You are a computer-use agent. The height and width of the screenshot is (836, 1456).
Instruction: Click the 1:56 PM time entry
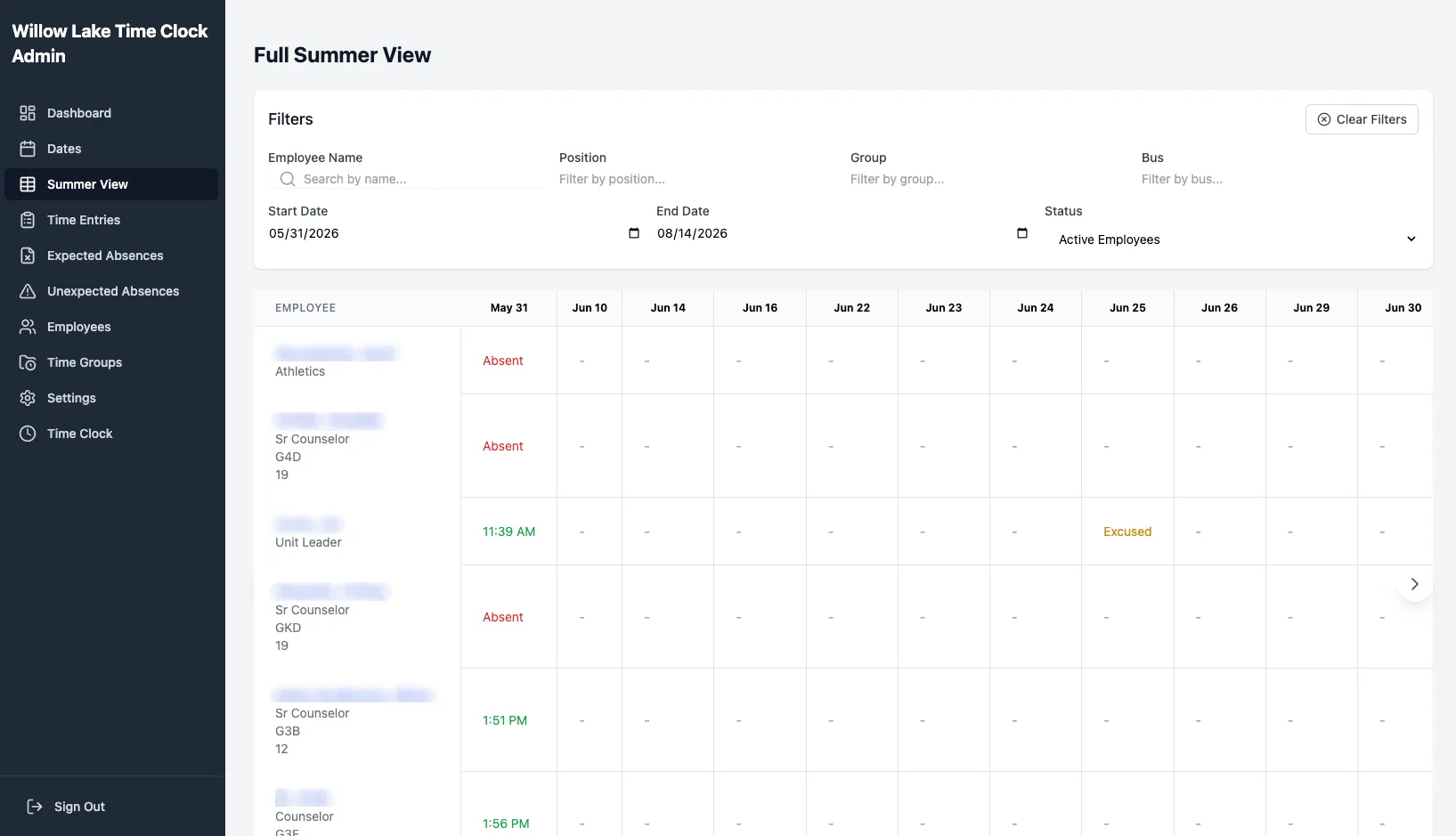pyautogui.click(x=506, y=824)
